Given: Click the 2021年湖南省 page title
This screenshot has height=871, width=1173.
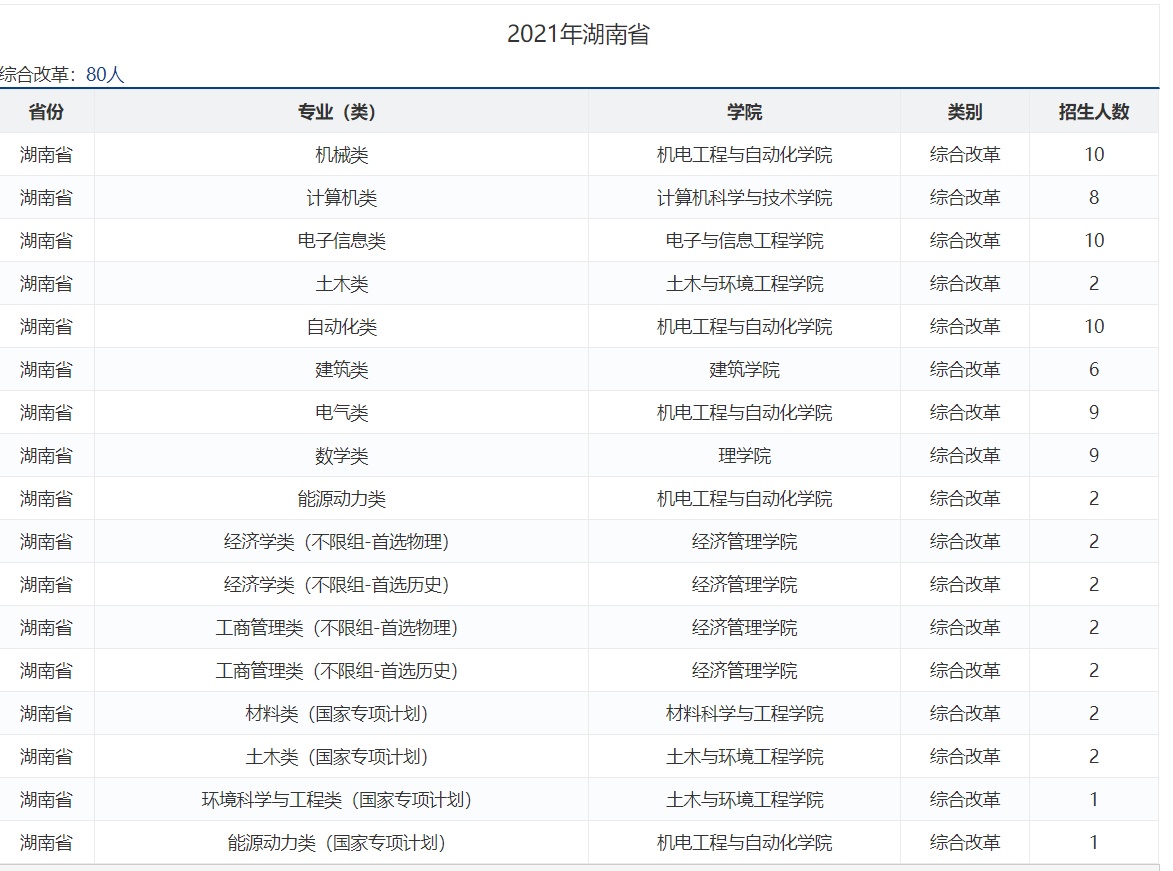Looking at the screenshot, I should [x=578, y=34].
